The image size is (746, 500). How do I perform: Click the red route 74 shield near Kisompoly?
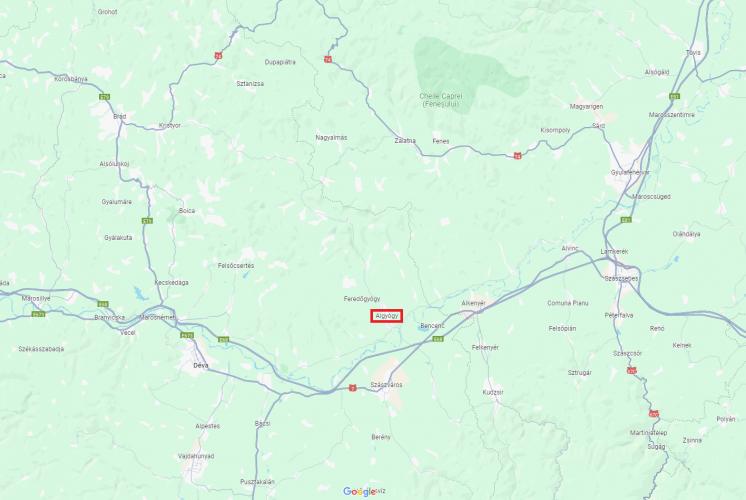point(517,156)
